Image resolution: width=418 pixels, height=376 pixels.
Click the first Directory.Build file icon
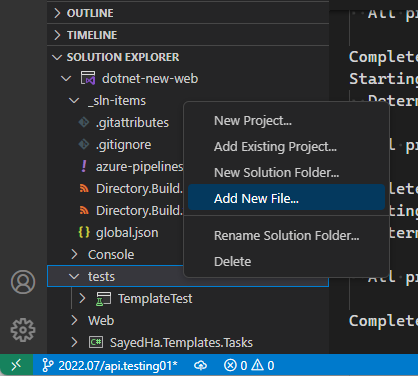coord(84,189)
